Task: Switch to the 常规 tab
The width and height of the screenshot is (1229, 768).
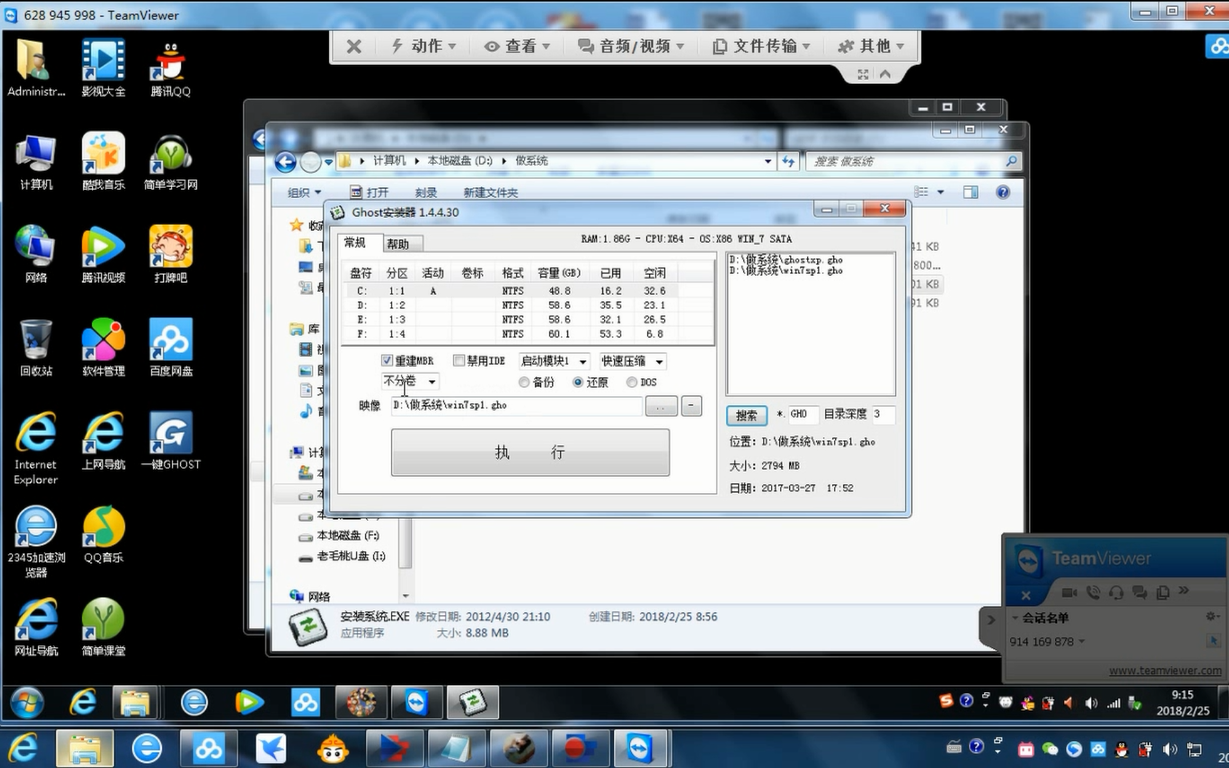Action: (x=356, y=243)
